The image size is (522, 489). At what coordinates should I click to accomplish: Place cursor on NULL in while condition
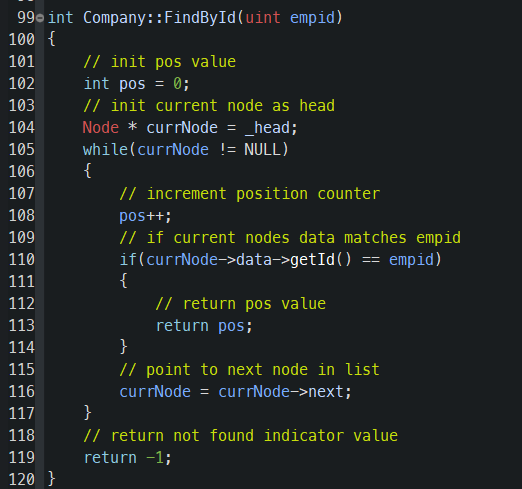[x=262, y=149]
